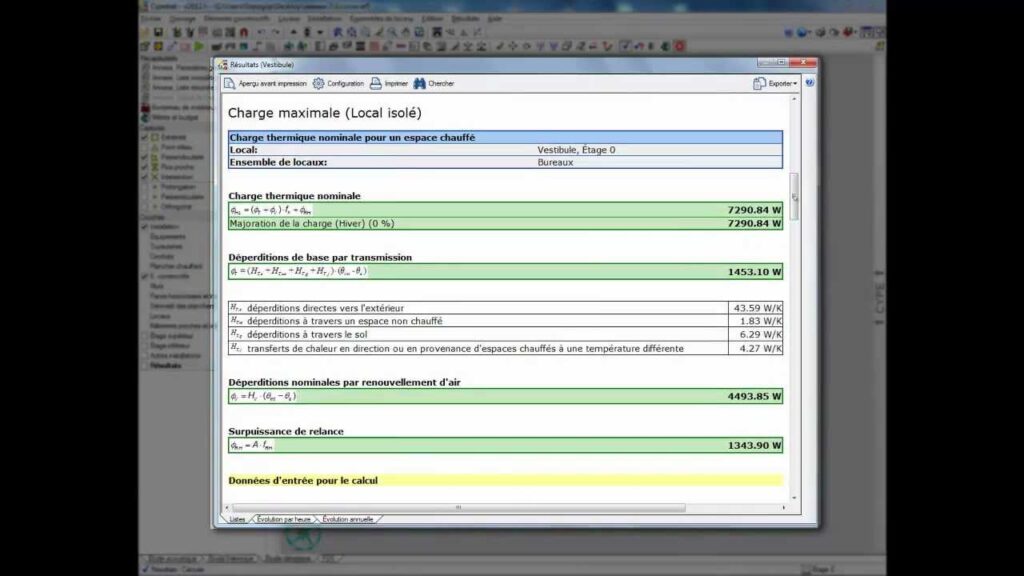Click the Chercher binoculars icon
Image resolution: width=1024 pixels, height=576 pixels.
pyautogui.click(x=420, y=84)
